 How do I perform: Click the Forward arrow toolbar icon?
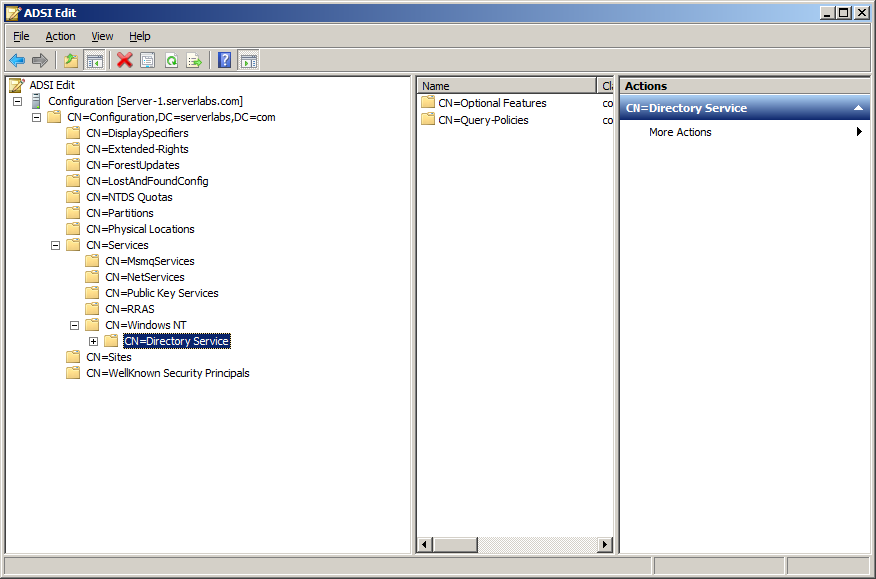pos(40,60)
